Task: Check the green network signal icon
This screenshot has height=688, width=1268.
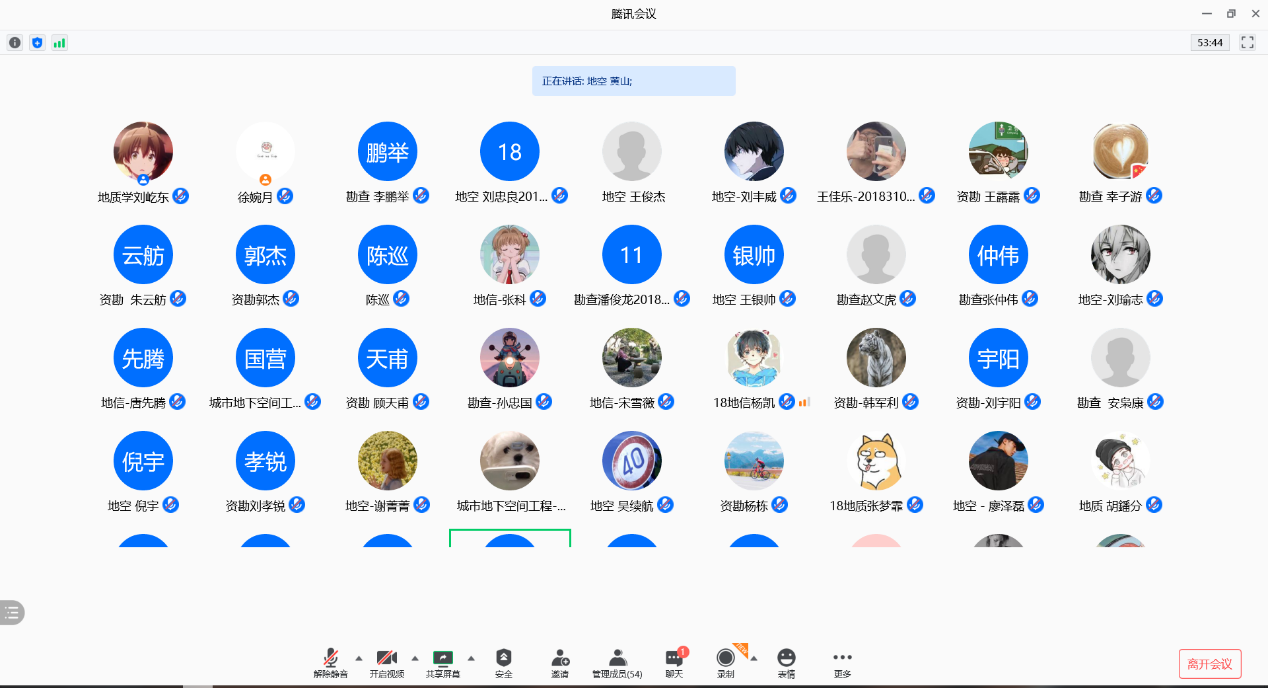Action: tap(59, 42)
